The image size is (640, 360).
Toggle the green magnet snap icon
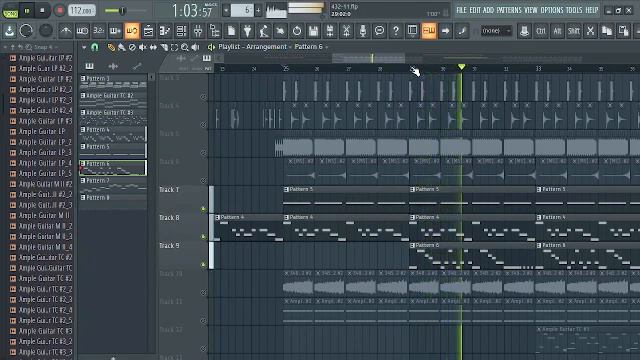(x=95, y=47)
